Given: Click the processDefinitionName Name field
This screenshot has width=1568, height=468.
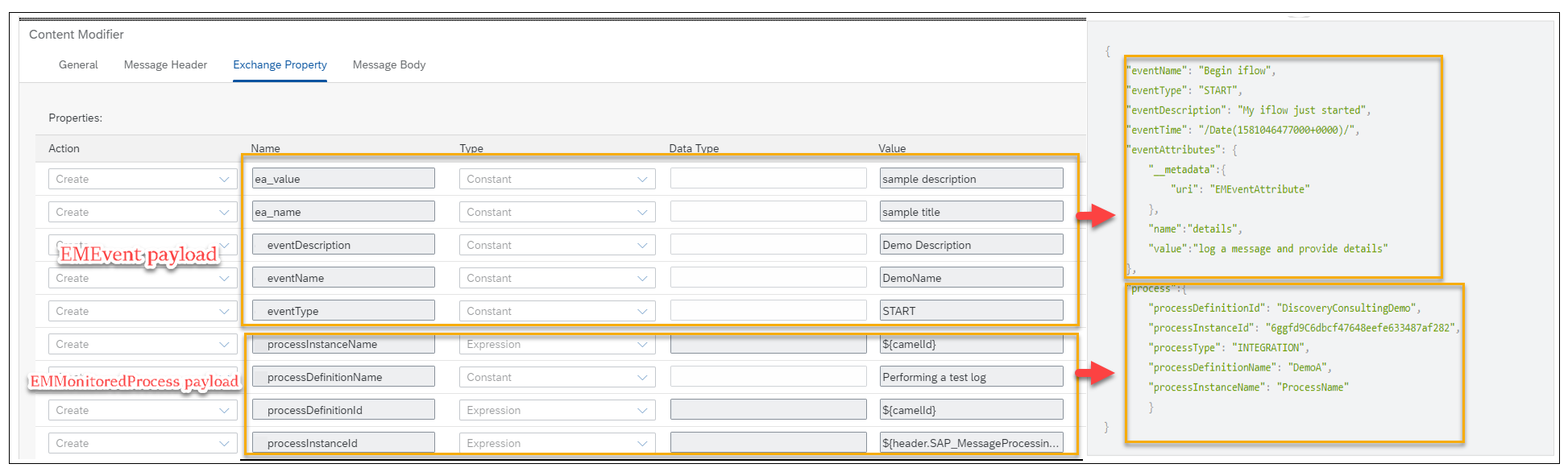Looking at the screenshot, I should point(343,377).
